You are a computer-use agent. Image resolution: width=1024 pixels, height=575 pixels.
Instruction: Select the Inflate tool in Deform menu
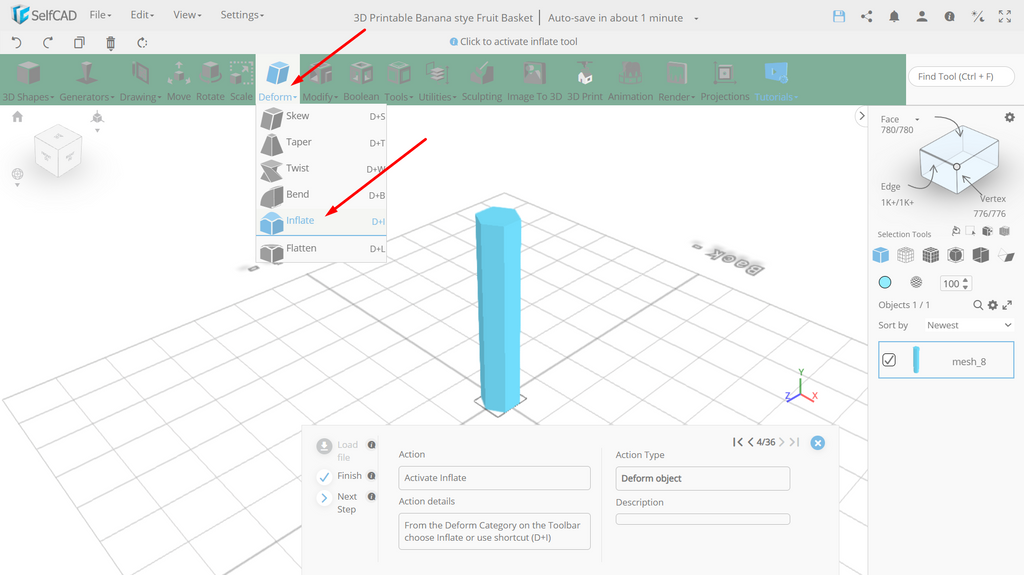coord(323,222)
